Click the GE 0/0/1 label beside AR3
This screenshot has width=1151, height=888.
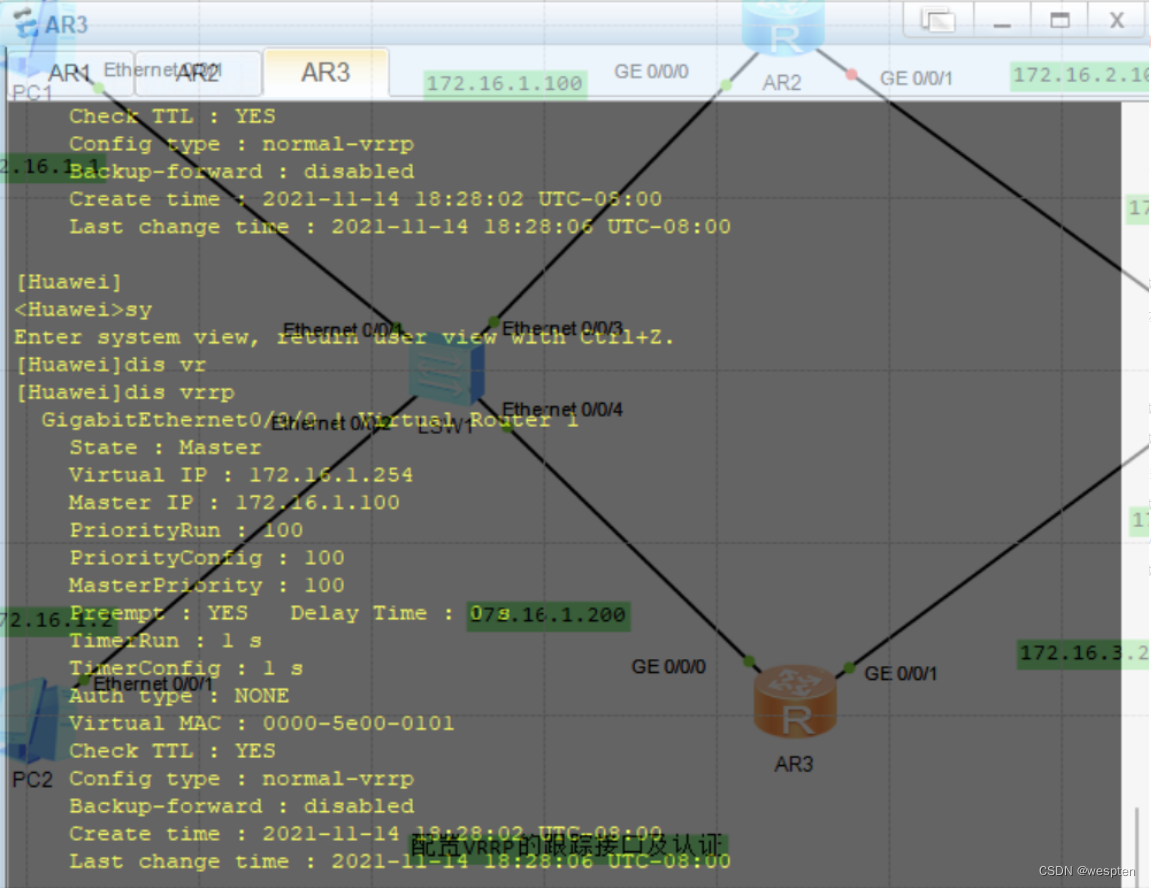coord(901,673)
